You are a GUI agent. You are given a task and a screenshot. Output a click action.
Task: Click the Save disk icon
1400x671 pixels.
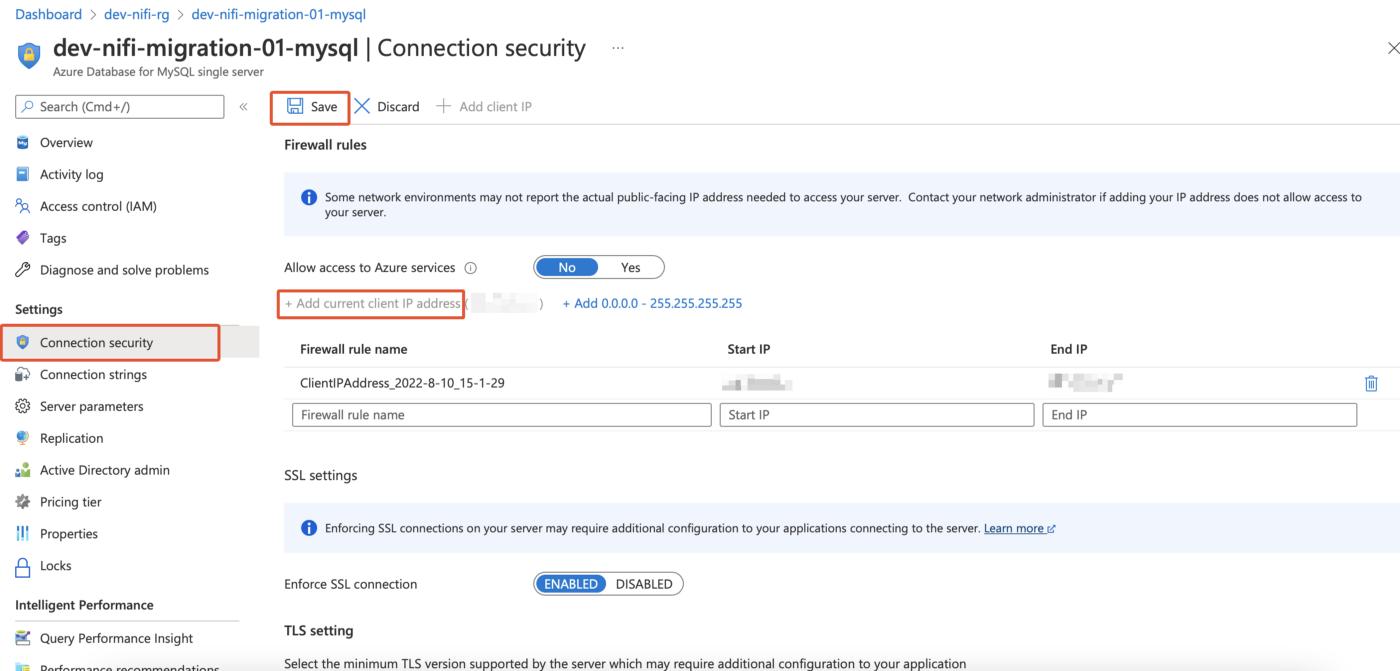pos(295,106)
